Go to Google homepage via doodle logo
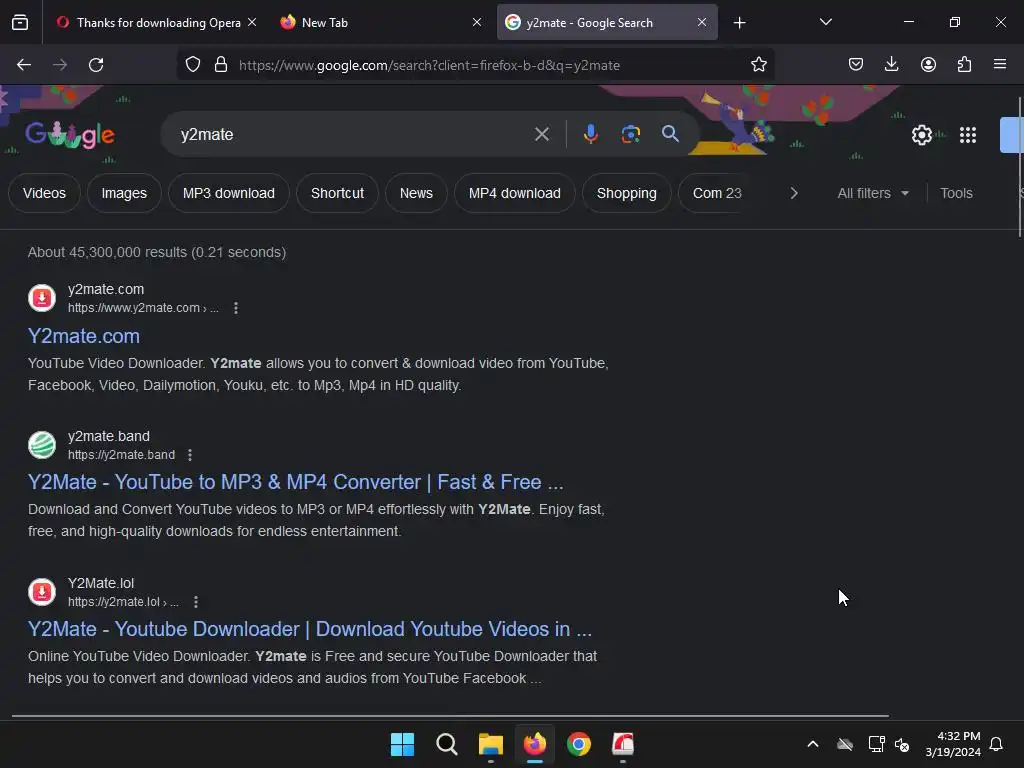This screenshot has height=768, width=1024. [70, 135]
